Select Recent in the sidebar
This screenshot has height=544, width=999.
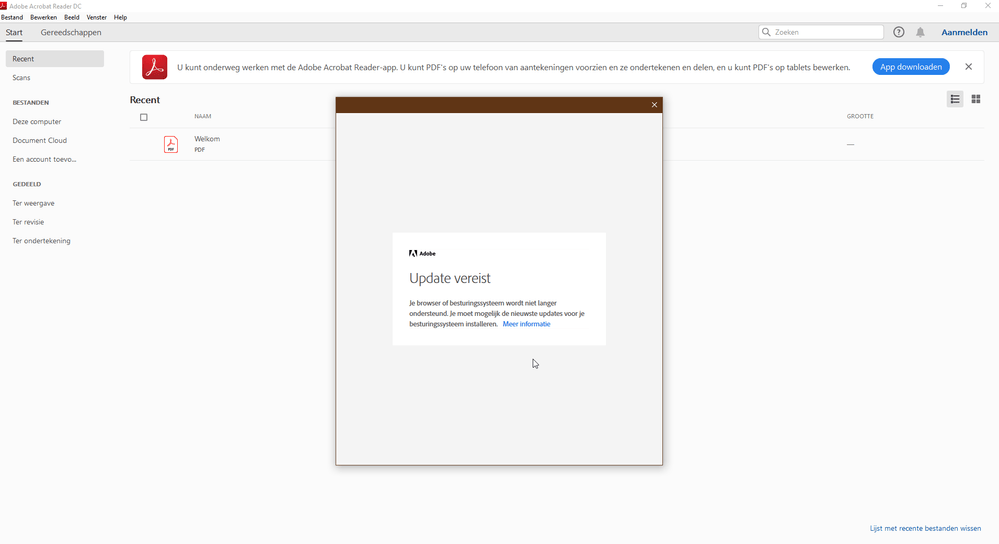[x=55, y=59]
